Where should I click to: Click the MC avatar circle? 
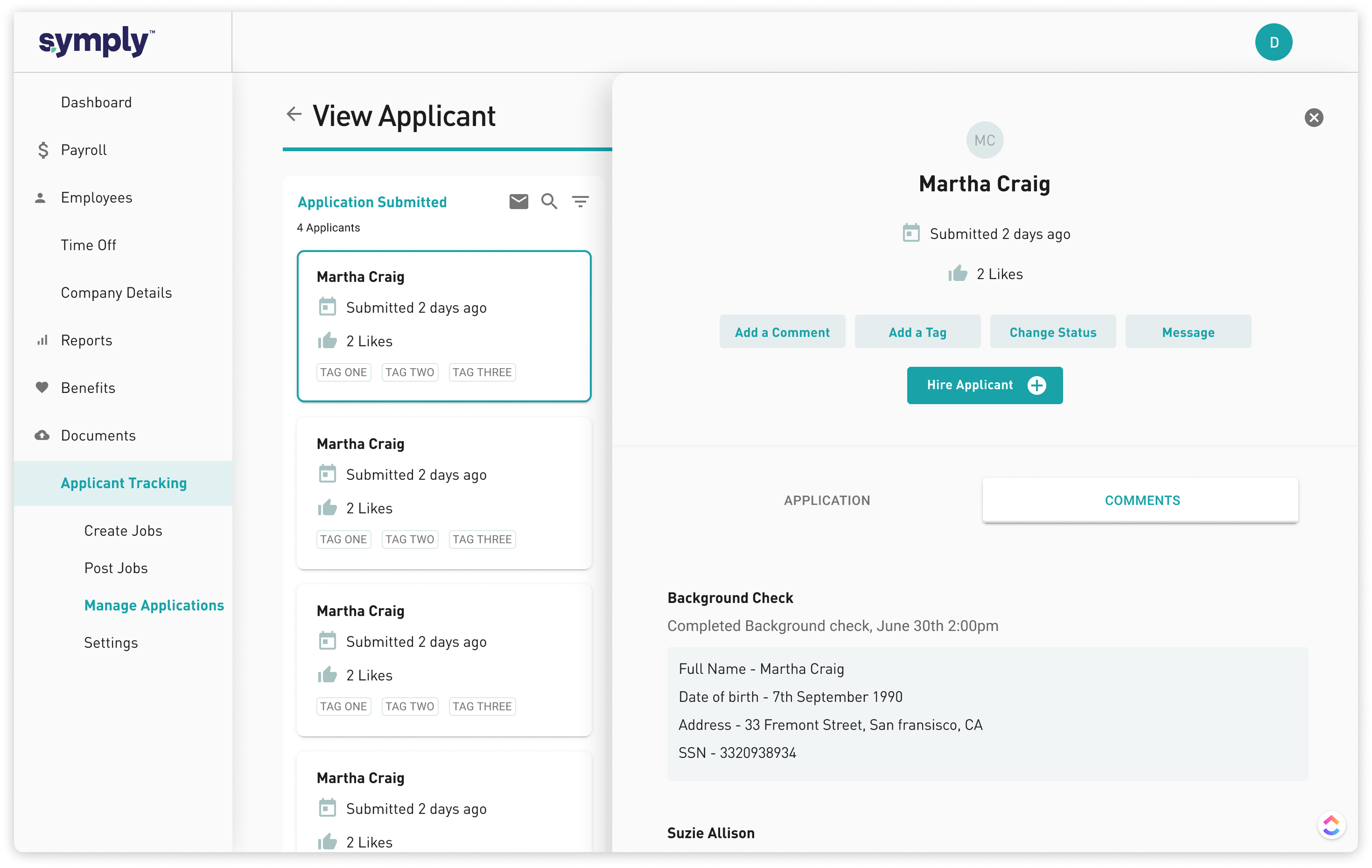click(x=984, y=140)
